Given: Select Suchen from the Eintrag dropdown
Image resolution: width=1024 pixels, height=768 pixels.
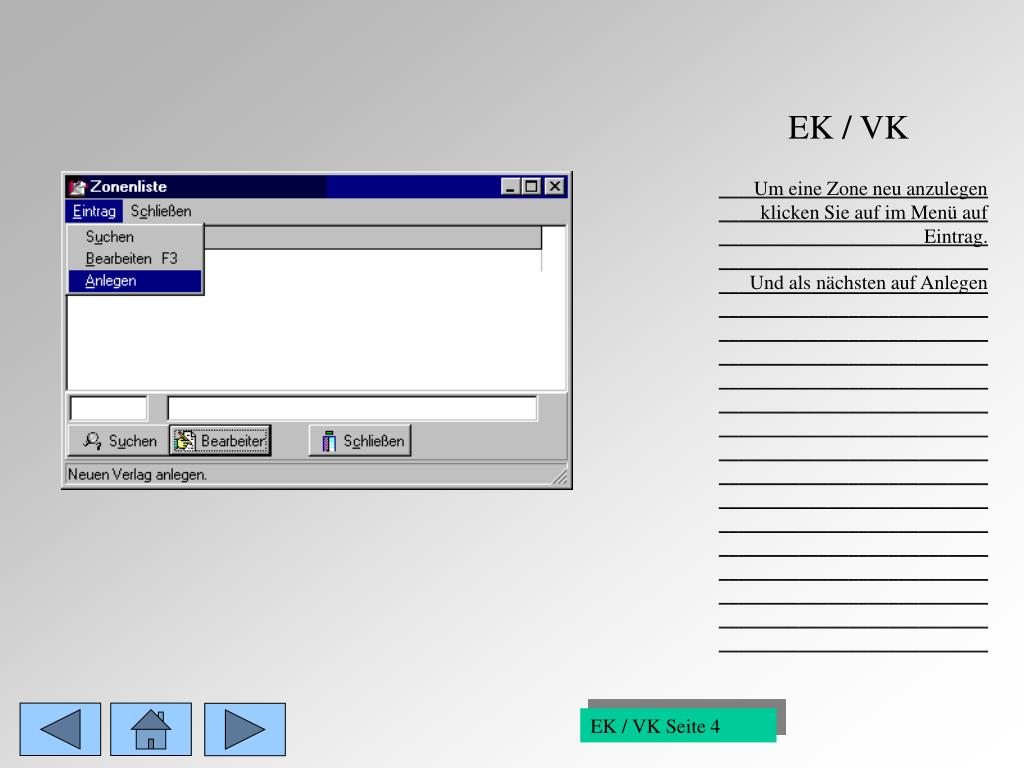Looking at the screenshot, I should coord(135,236).
